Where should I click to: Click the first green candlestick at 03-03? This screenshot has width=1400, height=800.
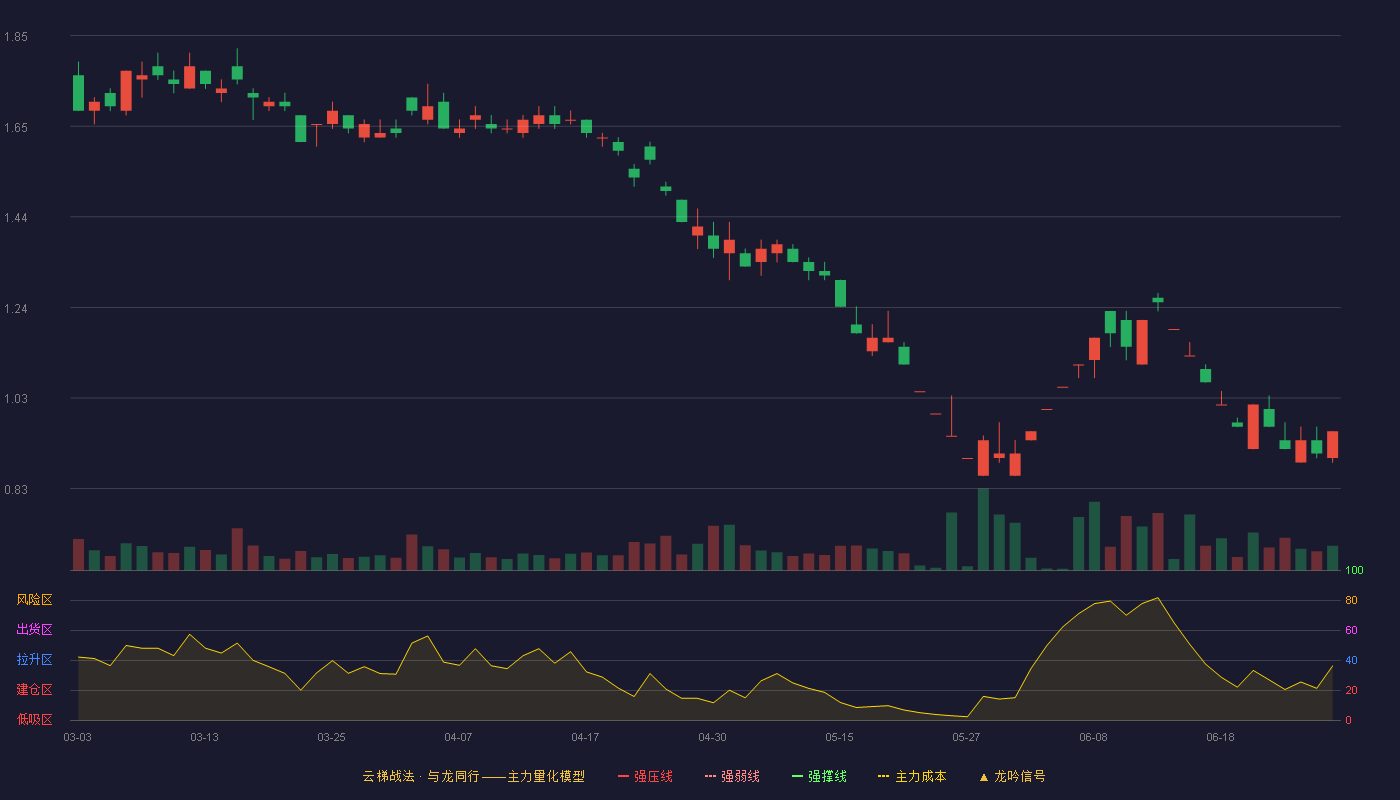click(x=78, y=92)
